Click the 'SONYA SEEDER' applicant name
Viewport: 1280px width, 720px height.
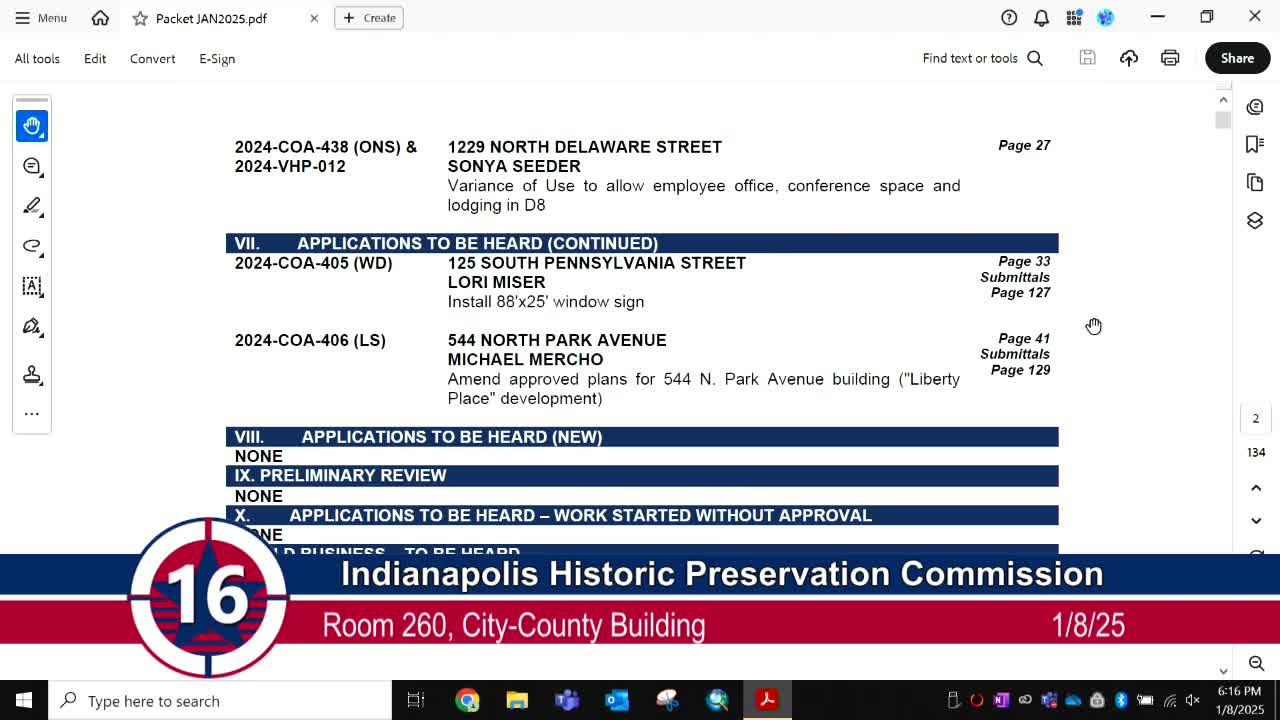point(514,167)
